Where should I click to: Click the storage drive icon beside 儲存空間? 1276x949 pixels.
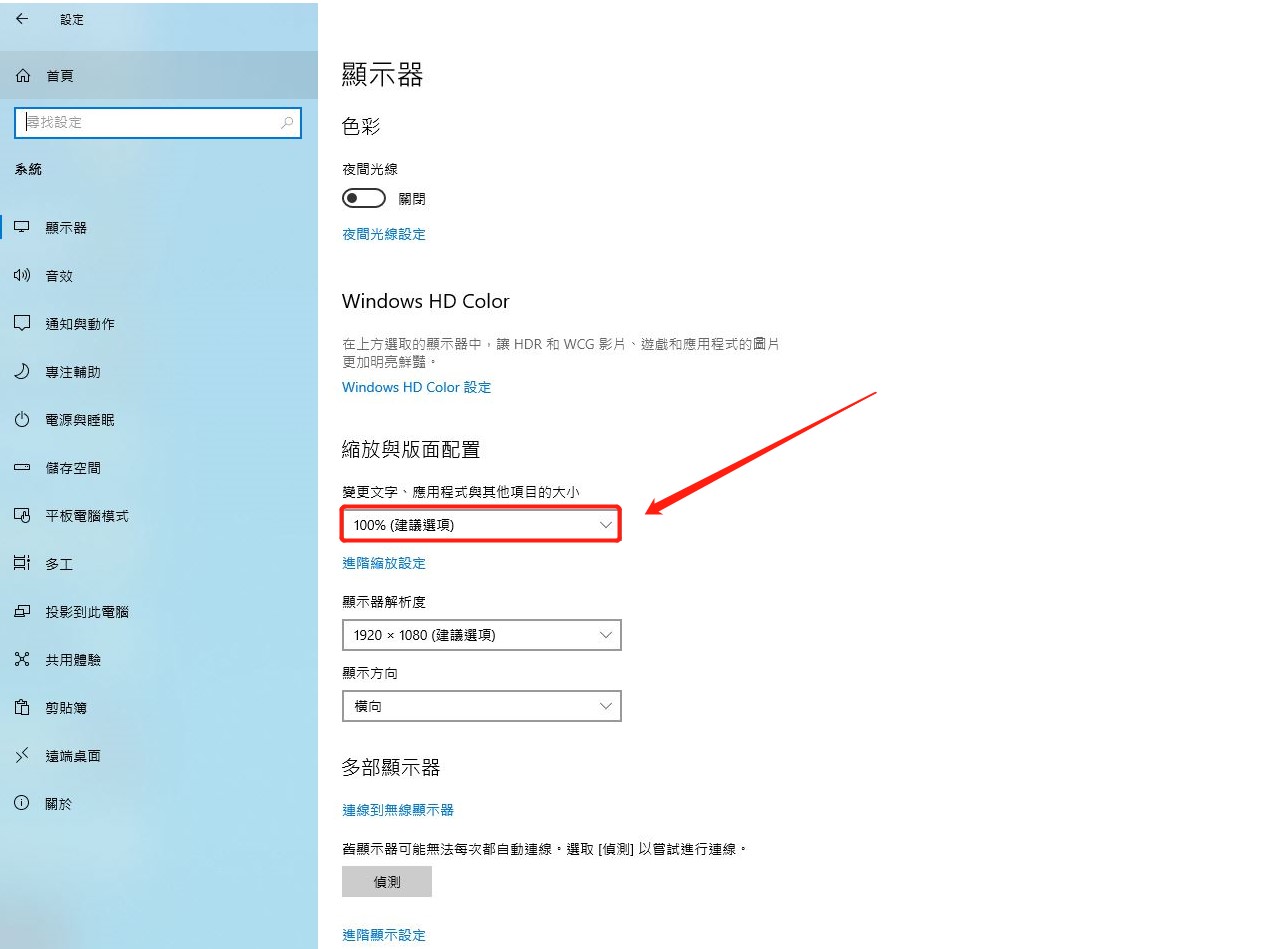(22, 468)
